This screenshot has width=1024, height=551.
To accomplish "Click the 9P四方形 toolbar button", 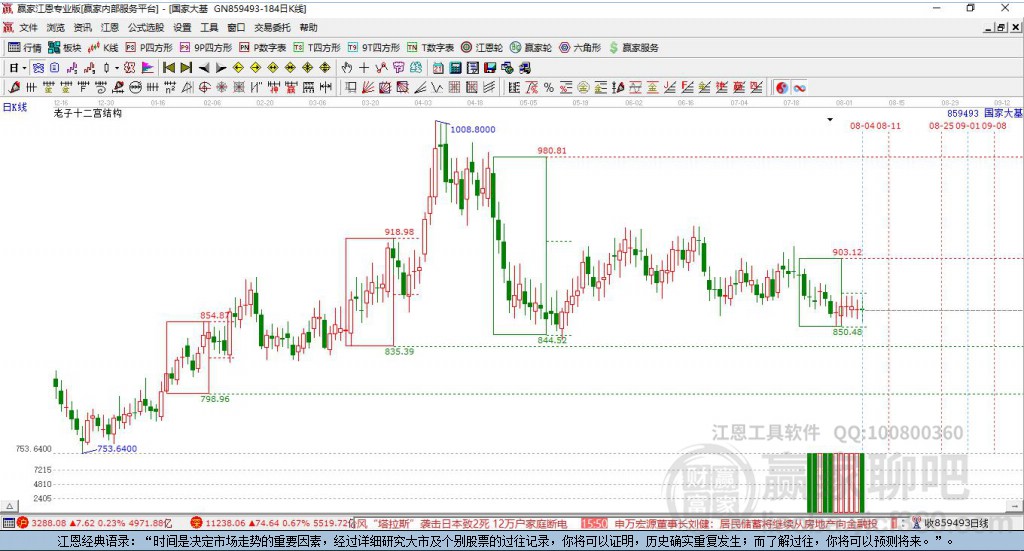I will click(x=206, y=48).
